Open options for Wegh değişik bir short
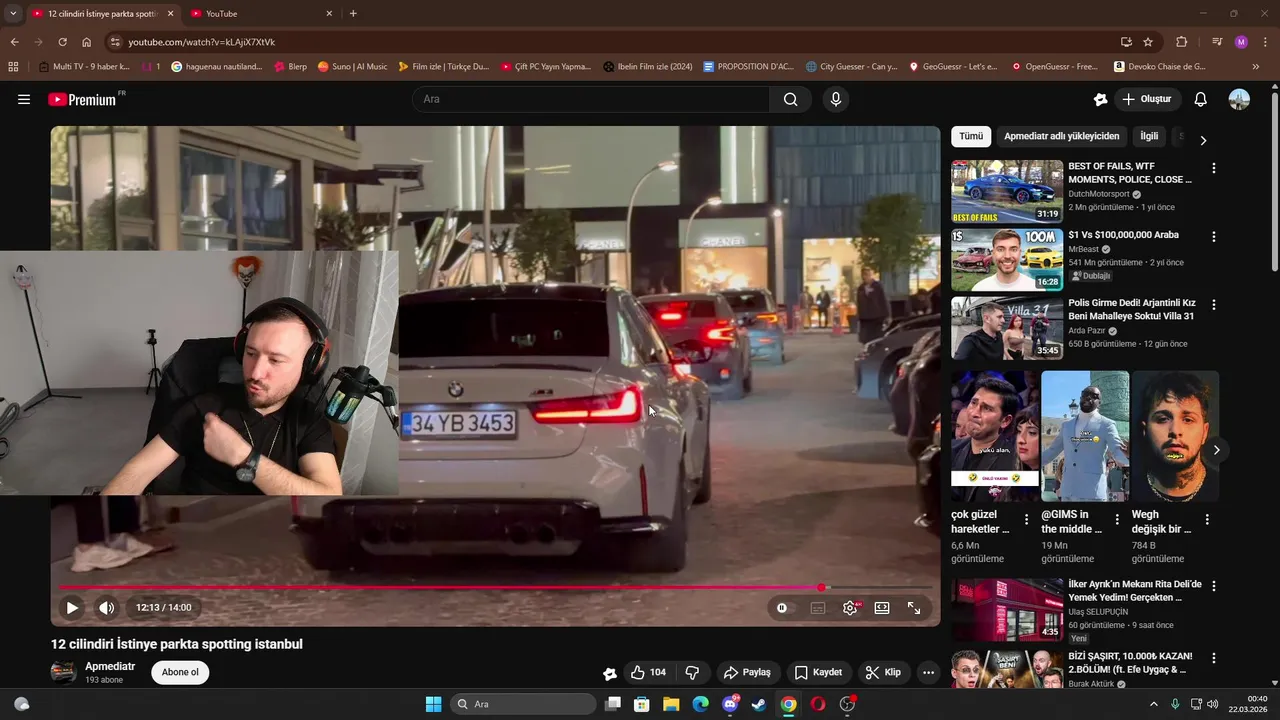1280x720 pixels. (x=1207, y=520)
